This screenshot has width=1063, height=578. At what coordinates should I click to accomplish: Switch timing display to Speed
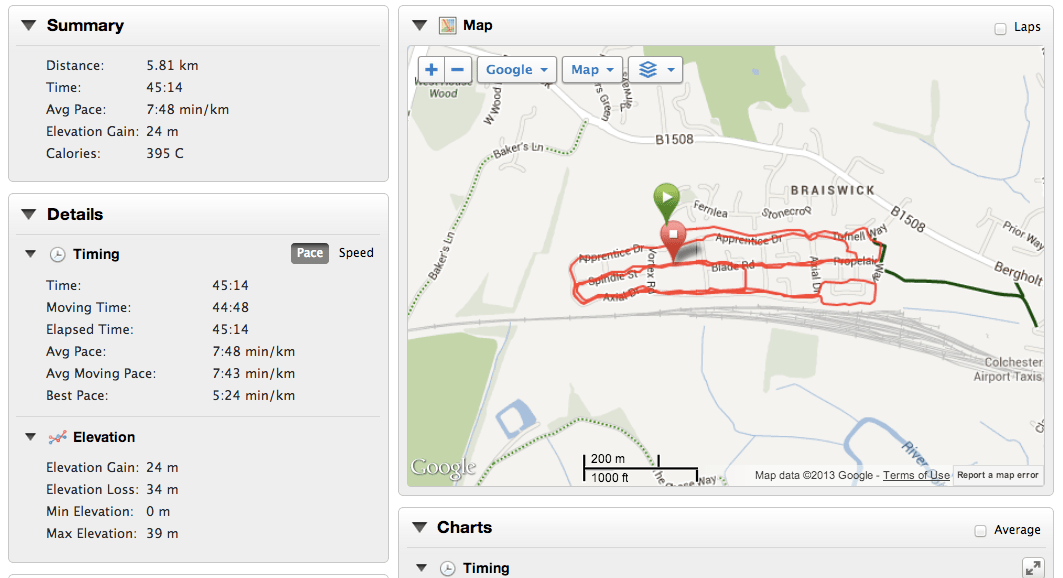356,253
